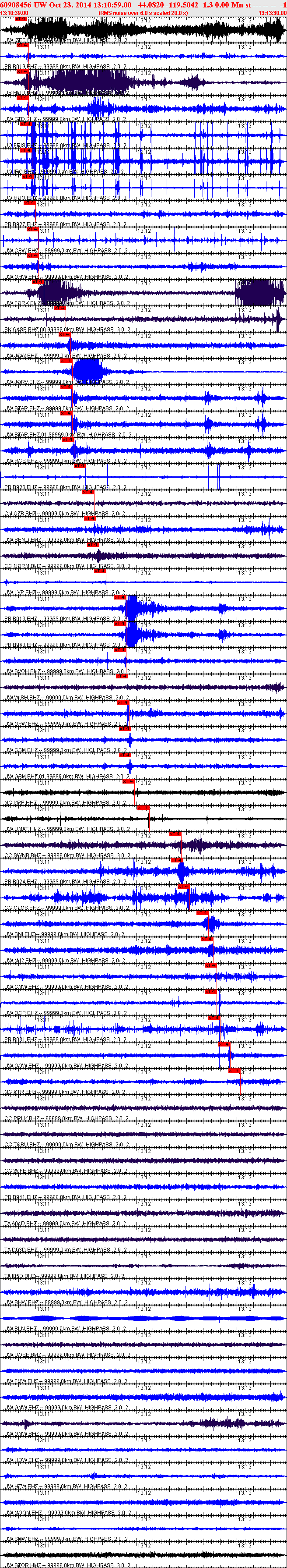Select the UW STAR EHZ 01 station label

coord(68,435)
